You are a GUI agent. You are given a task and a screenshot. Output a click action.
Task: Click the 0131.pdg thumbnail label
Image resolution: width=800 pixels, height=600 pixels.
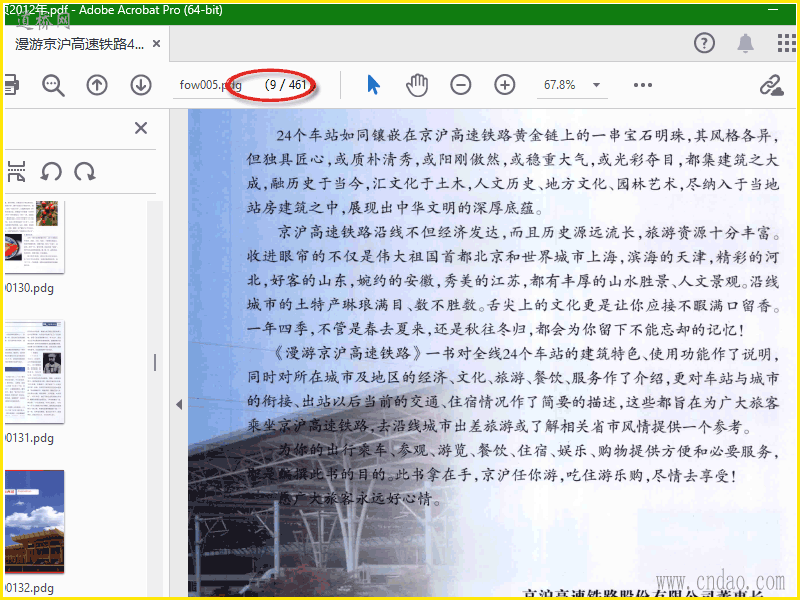tap(30, 438)
